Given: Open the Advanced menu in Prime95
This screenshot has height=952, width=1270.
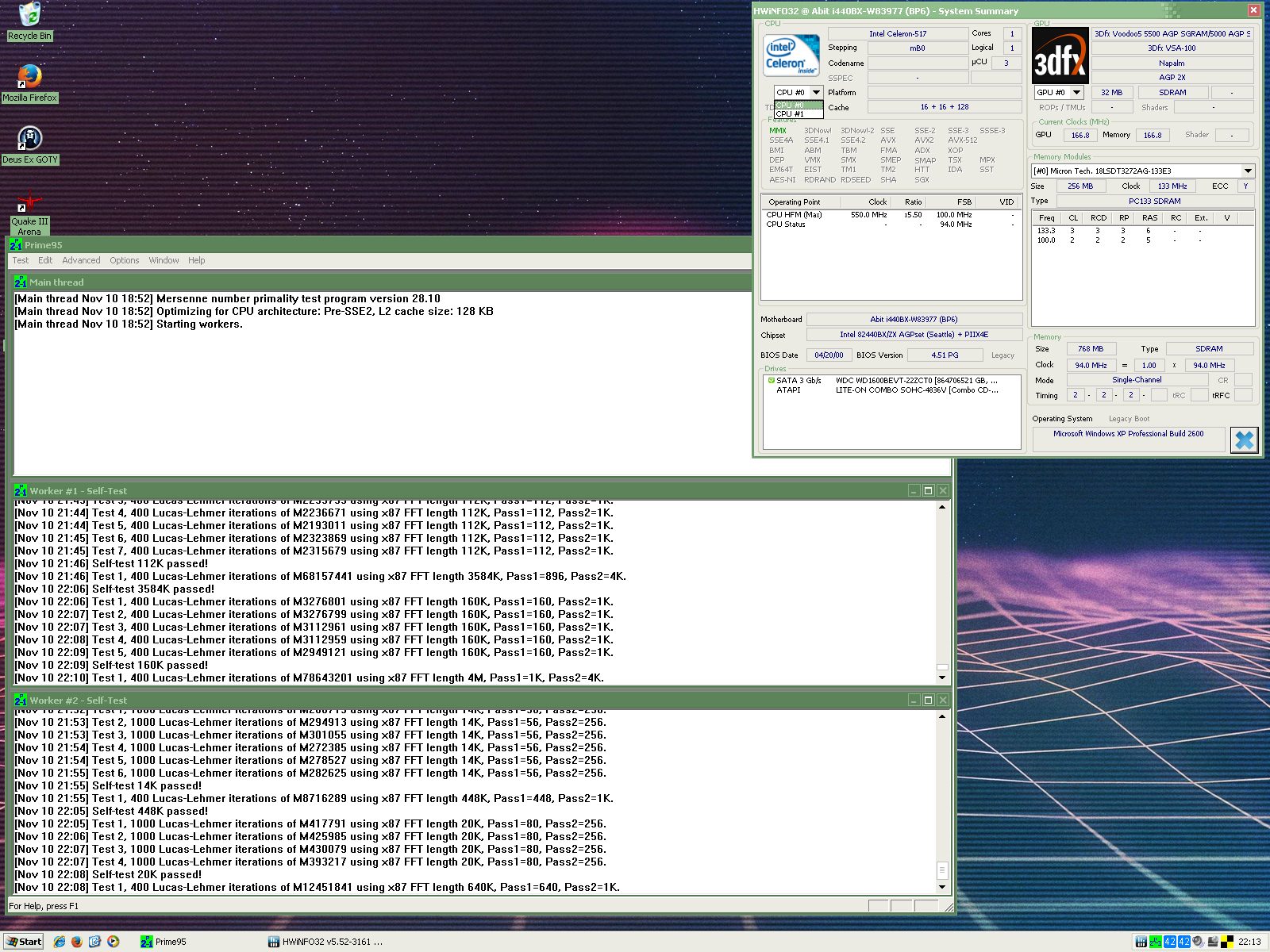Looking at the screenshot, I should point(82,260).
